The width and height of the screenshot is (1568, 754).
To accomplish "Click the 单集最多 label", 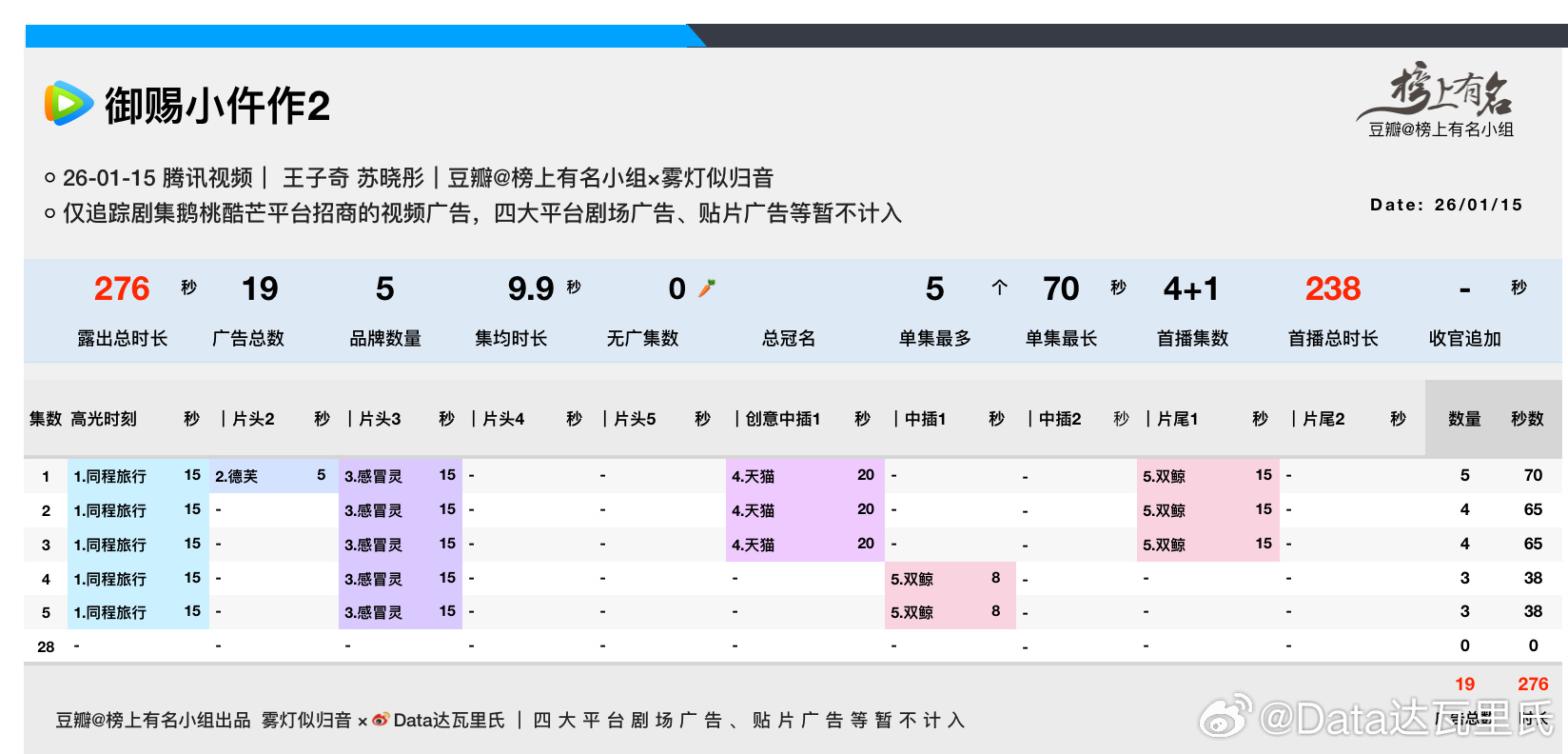I will pyautogui.click(x=935, y=338).
